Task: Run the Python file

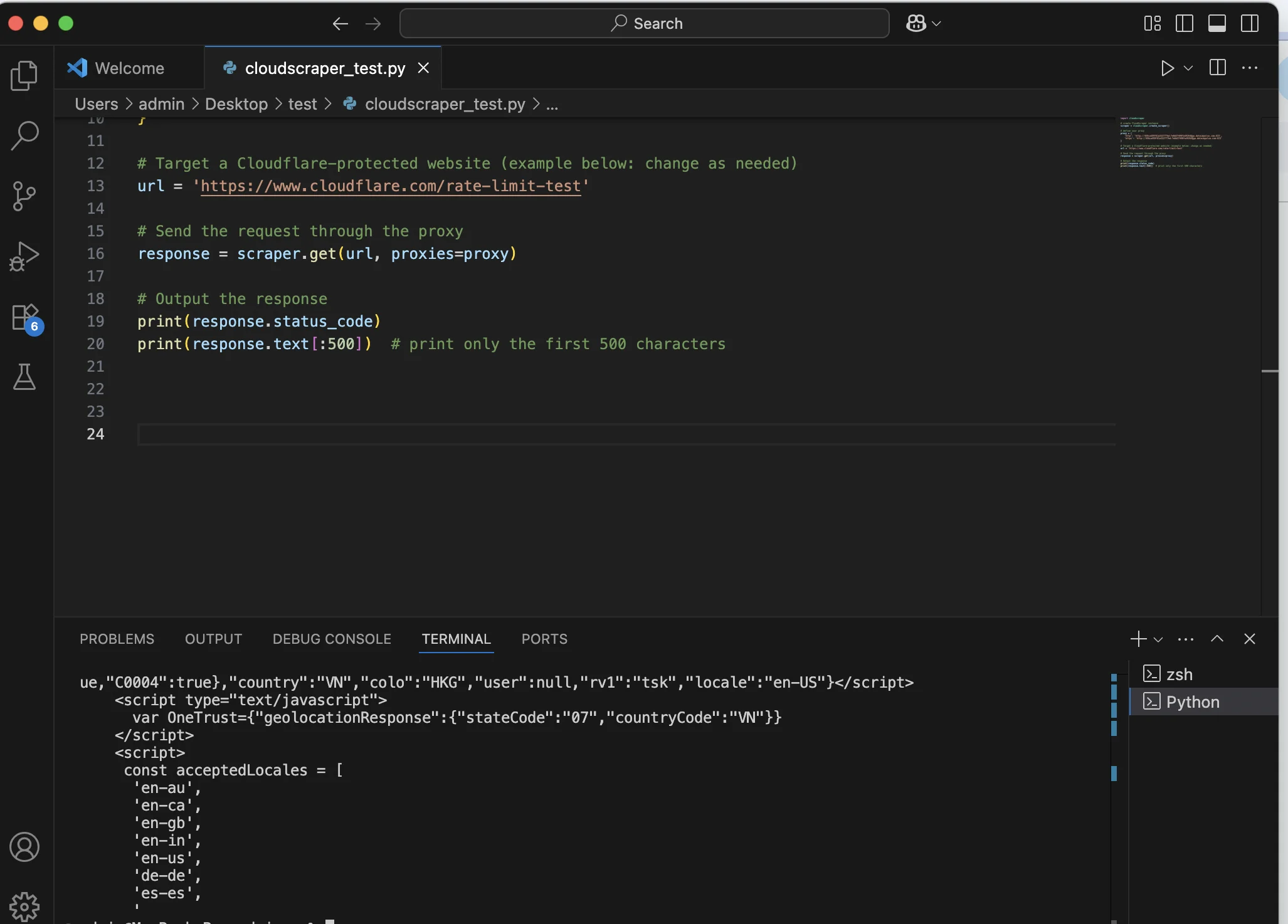Action: pyautogui.click(x=1167, y=68)
